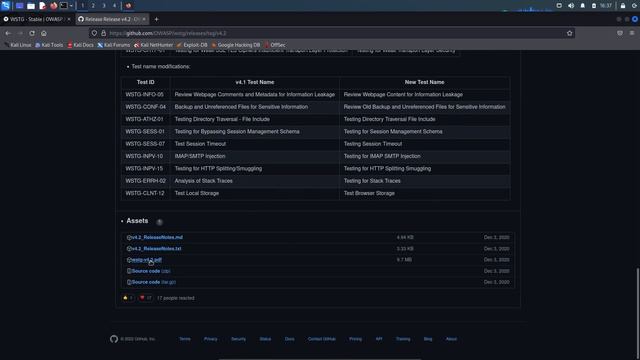Close the WSTG - Stable OWASP tab
The image size is (640, 360).
coord(69,19)
